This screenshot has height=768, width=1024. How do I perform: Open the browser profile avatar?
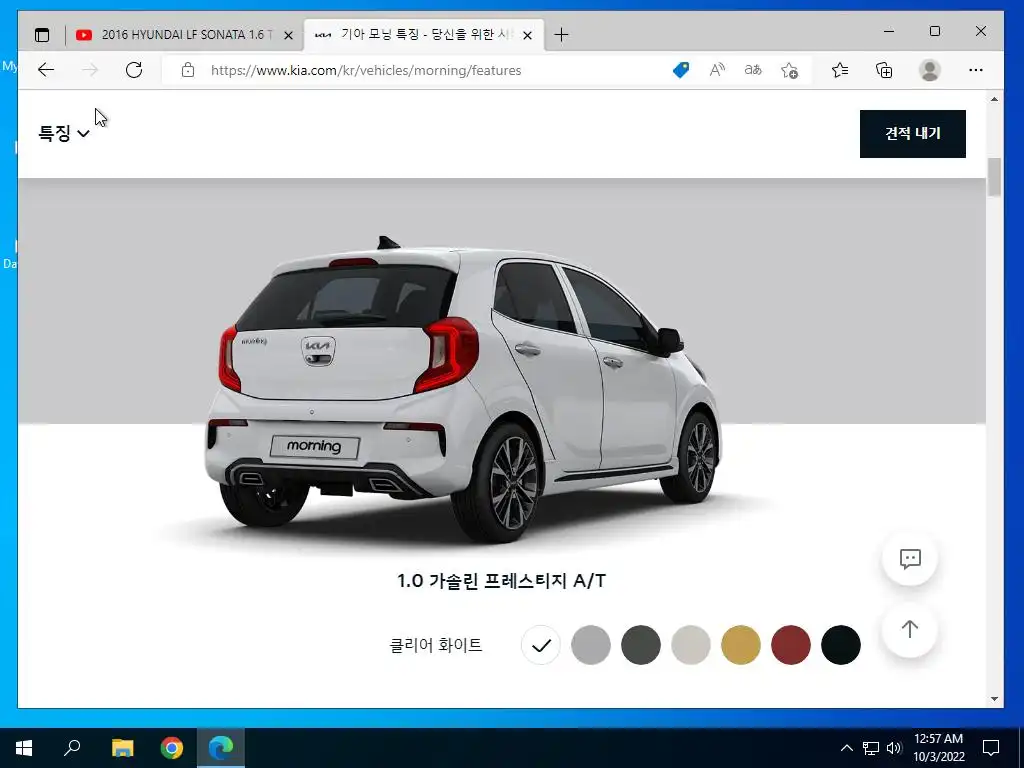[929, 70]
